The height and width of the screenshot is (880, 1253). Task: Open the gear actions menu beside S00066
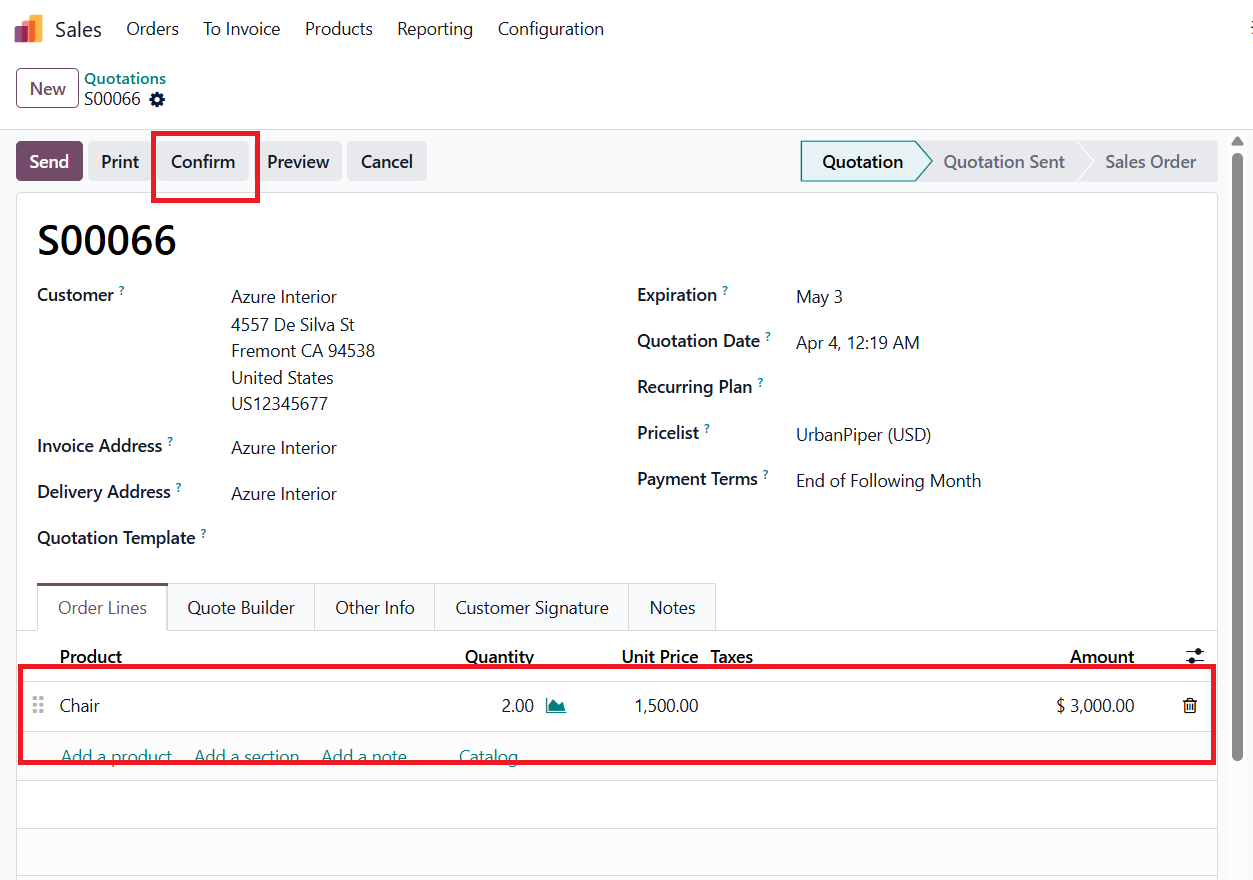click(x=157, y=100)
